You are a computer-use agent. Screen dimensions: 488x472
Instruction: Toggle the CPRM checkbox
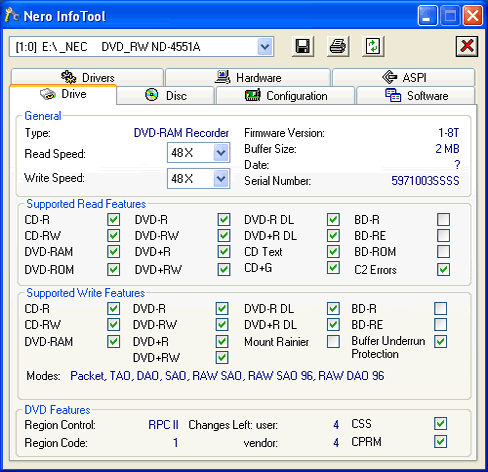441,441
